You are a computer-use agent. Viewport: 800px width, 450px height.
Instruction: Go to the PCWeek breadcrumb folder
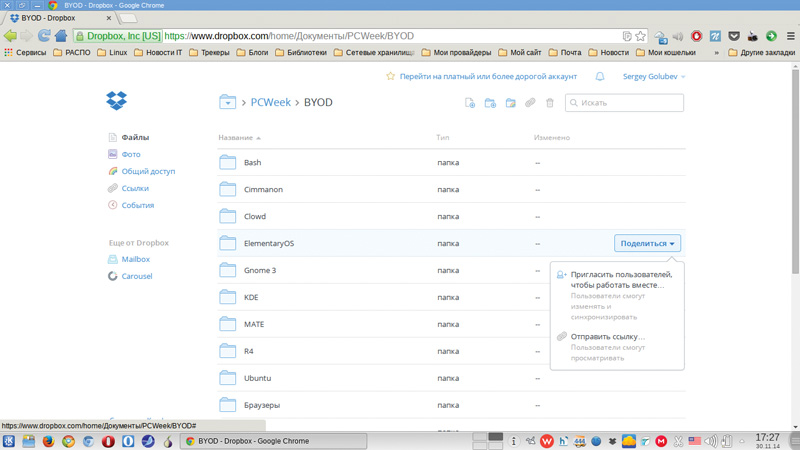[x=270, y=102]
